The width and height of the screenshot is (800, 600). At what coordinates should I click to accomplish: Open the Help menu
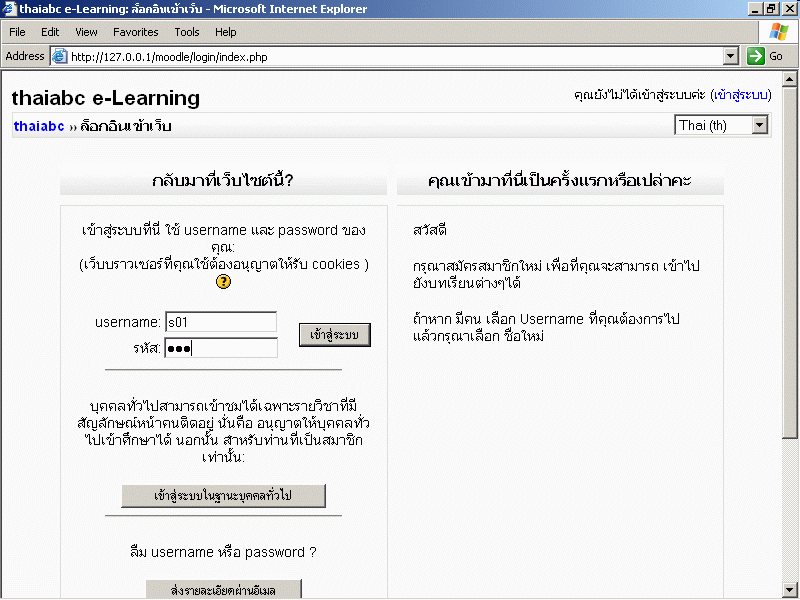pos(226,32)
